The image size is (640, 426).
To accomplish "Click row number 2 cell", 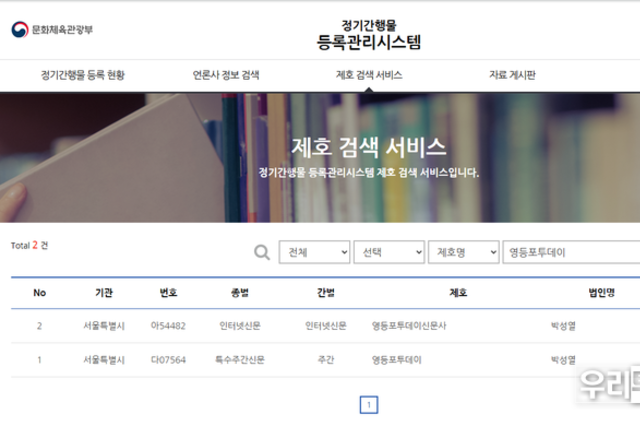I will (40, 326).
